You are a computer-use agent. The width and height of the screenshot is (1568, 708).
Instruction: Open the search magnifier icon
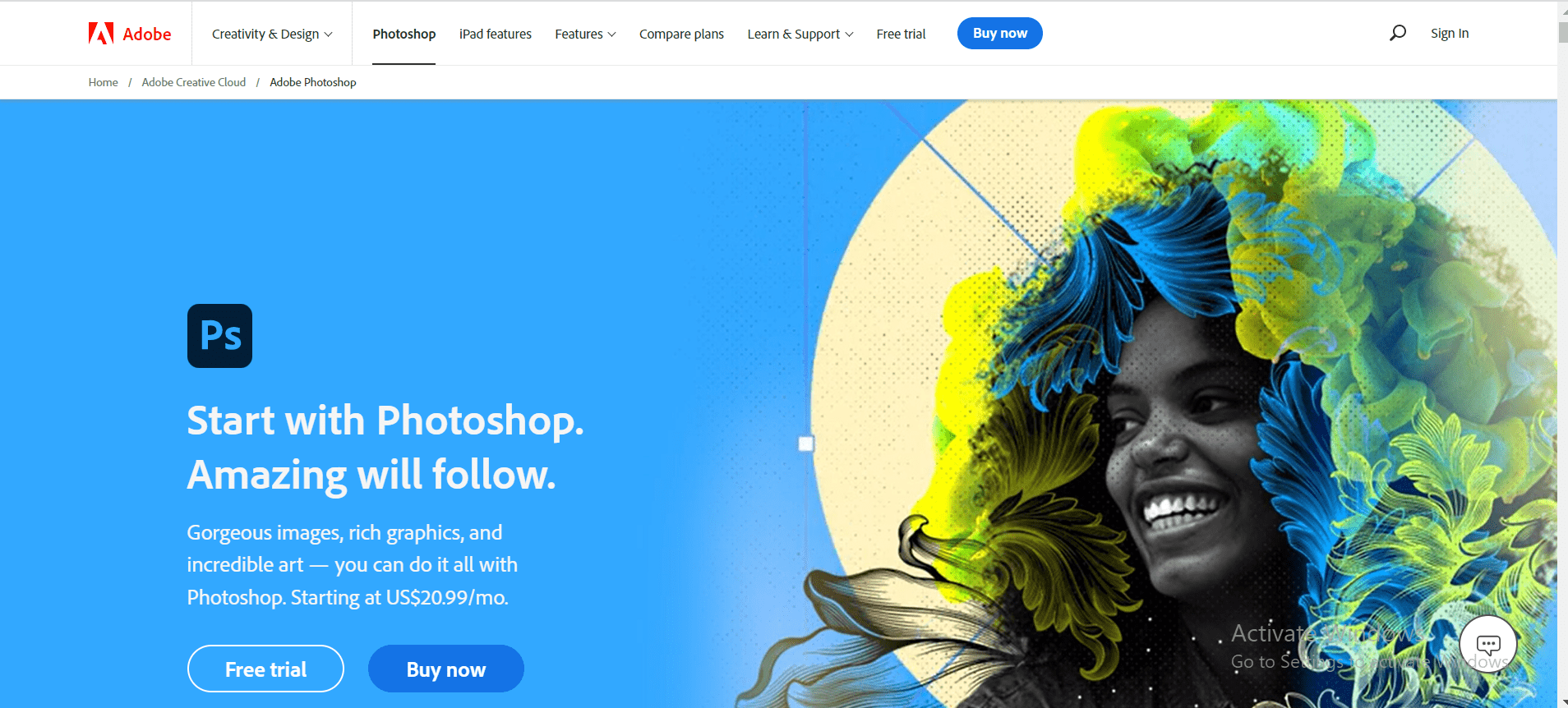pos(1397,33)
